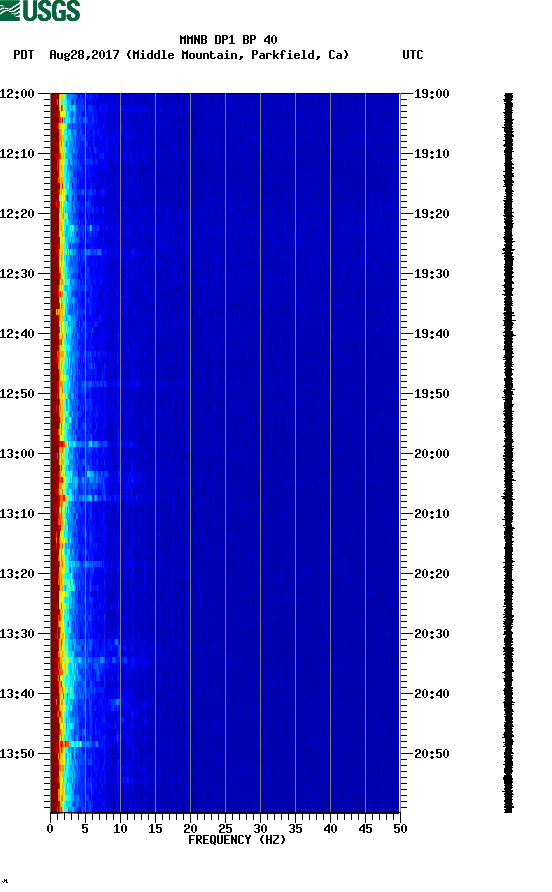
Task: Click the title text 'MMNB DP1 BP 40'
Action: [228, 40]
